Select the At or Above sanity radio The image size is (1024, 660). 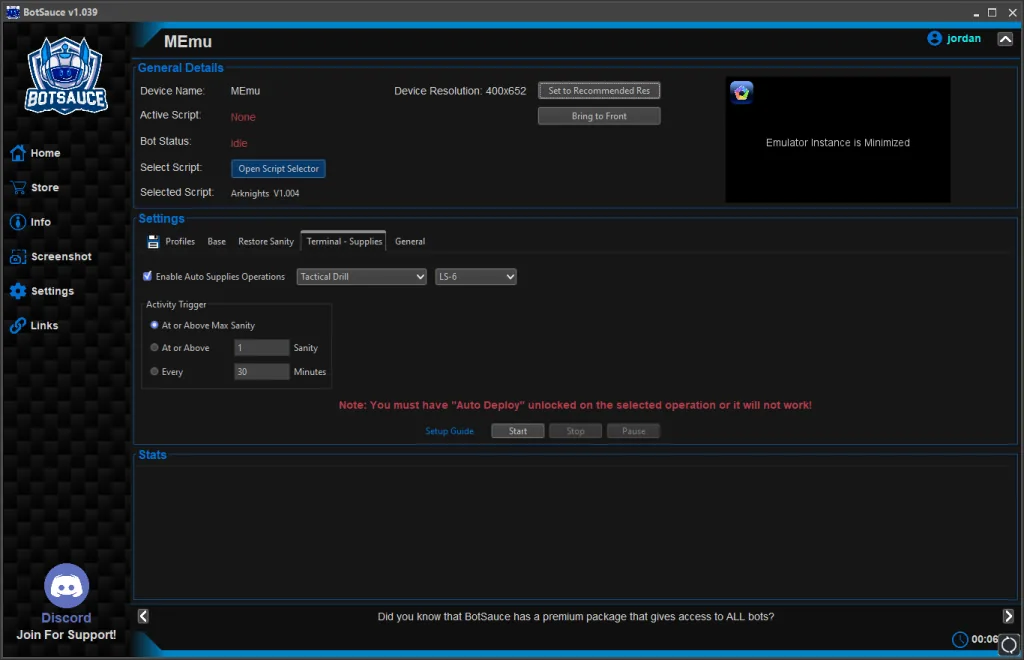pos(154,348)
